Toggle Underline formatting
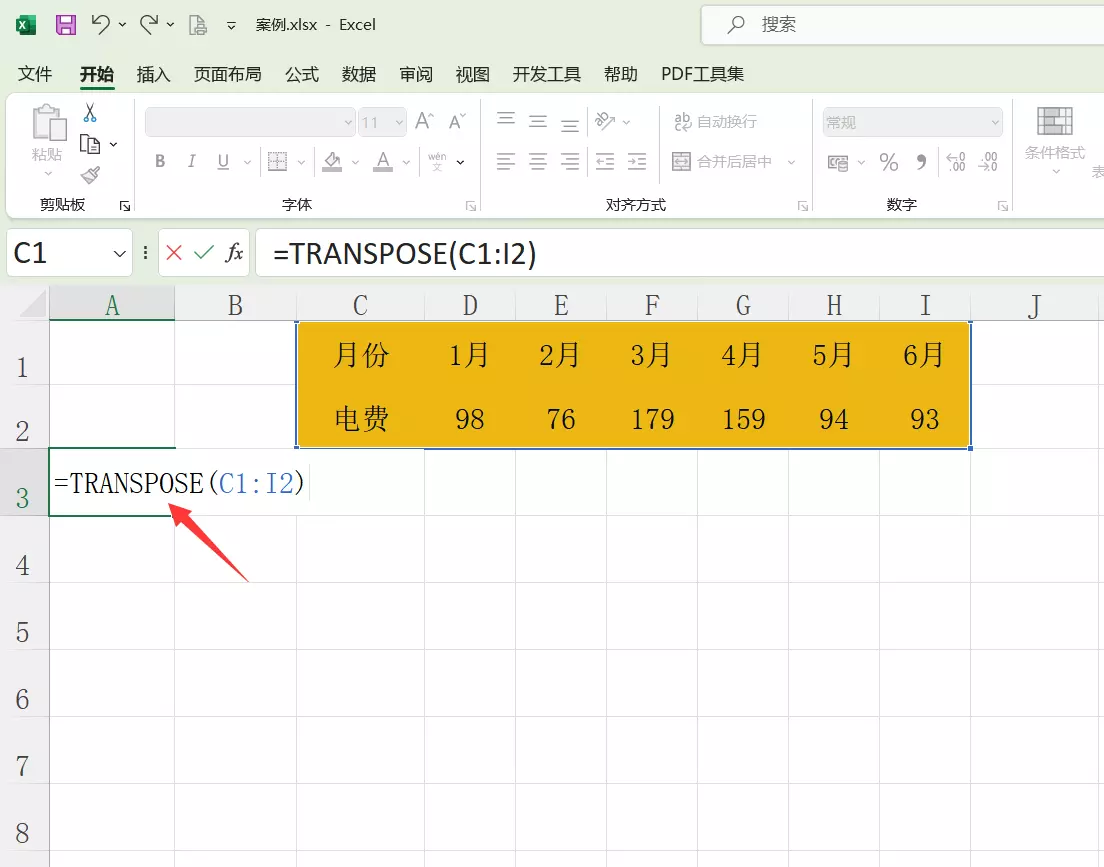The height and width of the screenshot is (867, 1104). (x=223, y=162)
